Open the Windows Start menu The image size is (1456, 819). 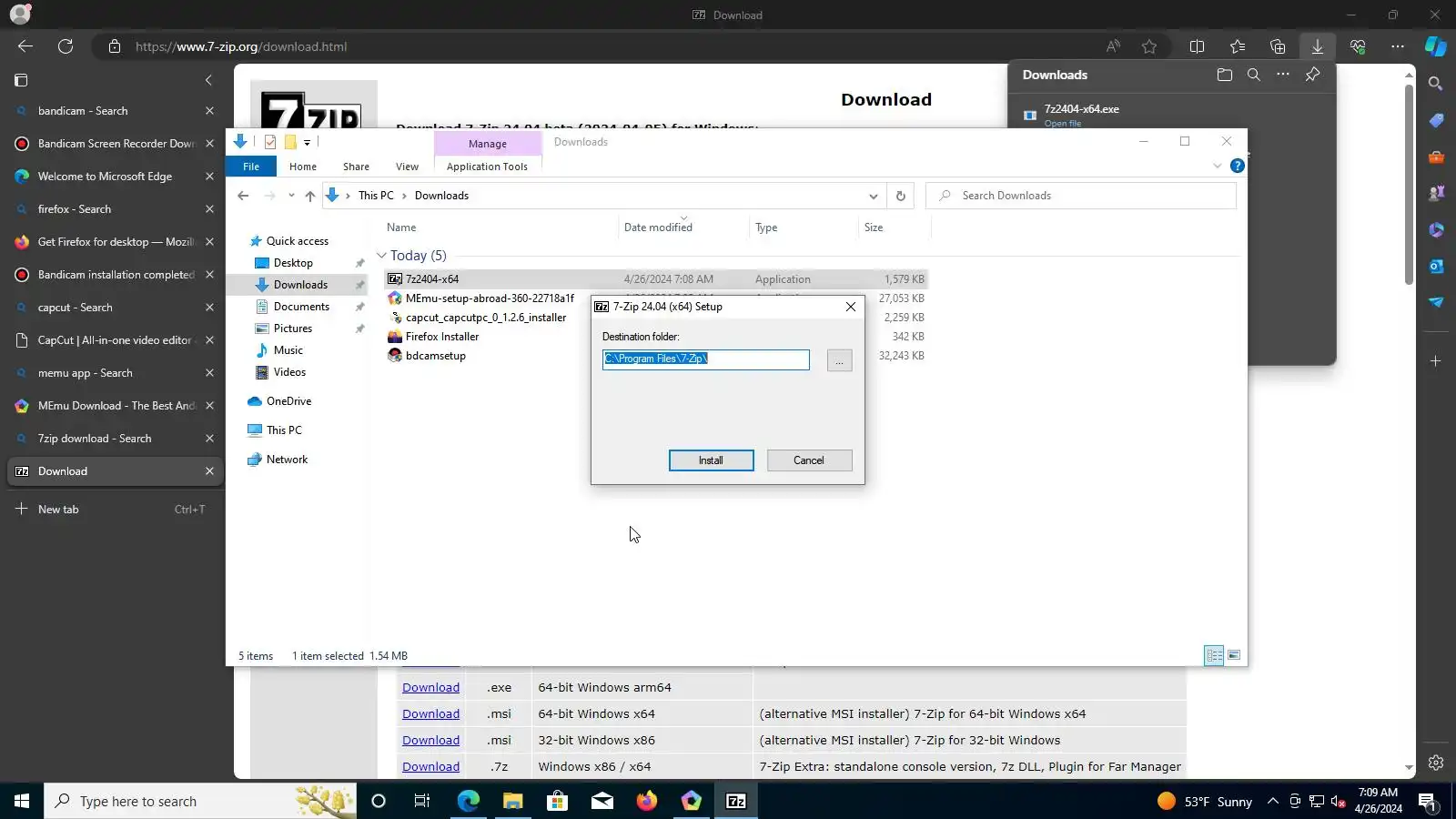coord(22,802)
